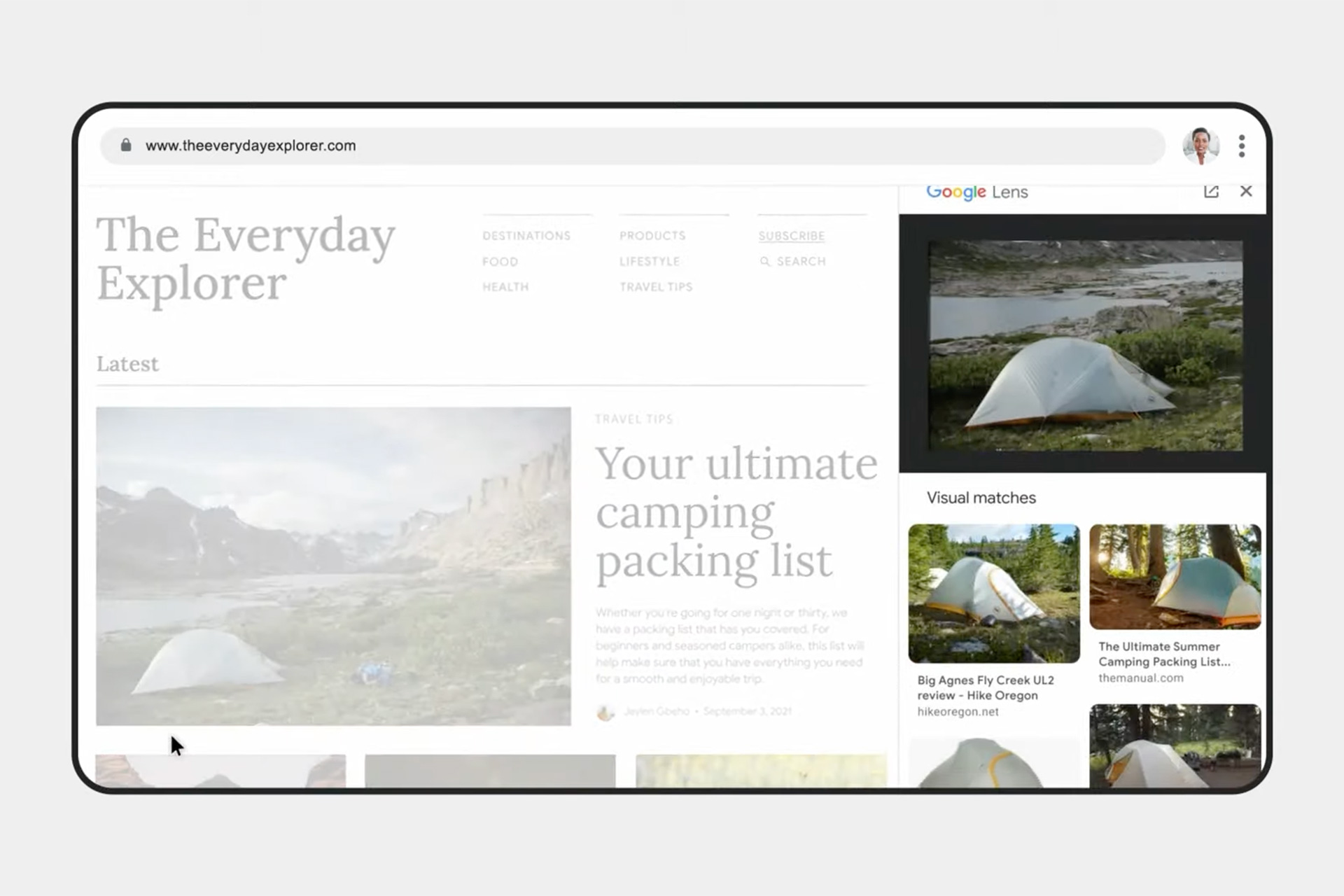Click the LIFESTYLE navigation tab
Image resolution: width=1344 pixels, height=896 pixels.
pos(650,261)
